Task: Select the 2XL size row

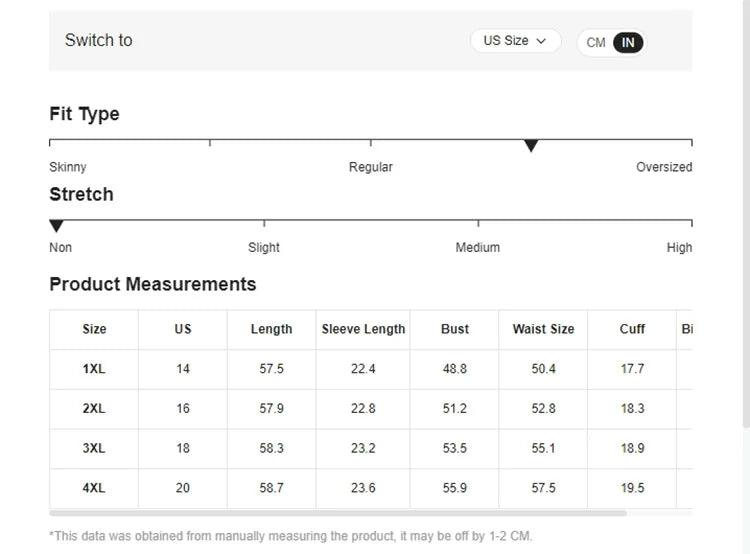Action: [94, 409]
